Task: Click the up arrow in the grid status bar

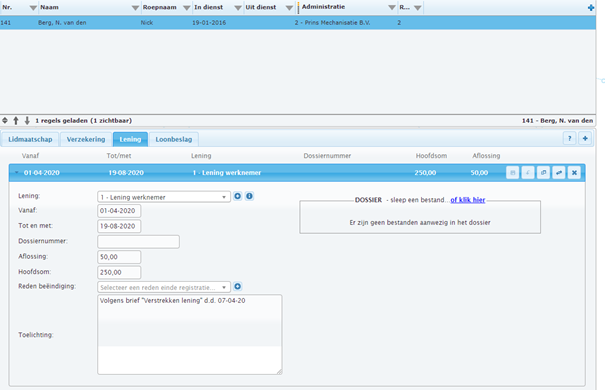Action: pyautogui.click(x=16, y=120)
